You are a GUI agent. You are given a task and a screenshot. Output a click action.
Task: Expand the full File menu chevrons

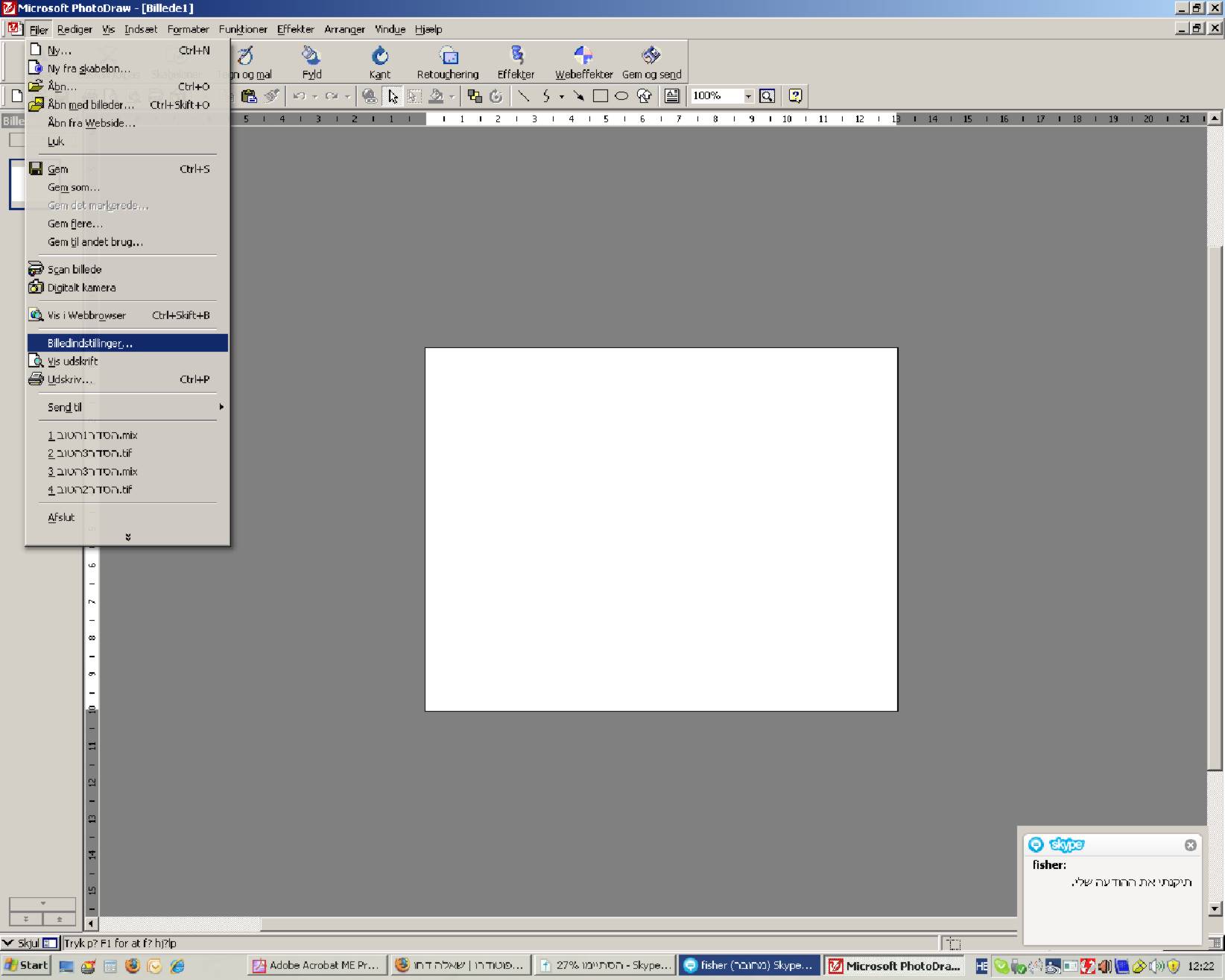pos(128,537)
